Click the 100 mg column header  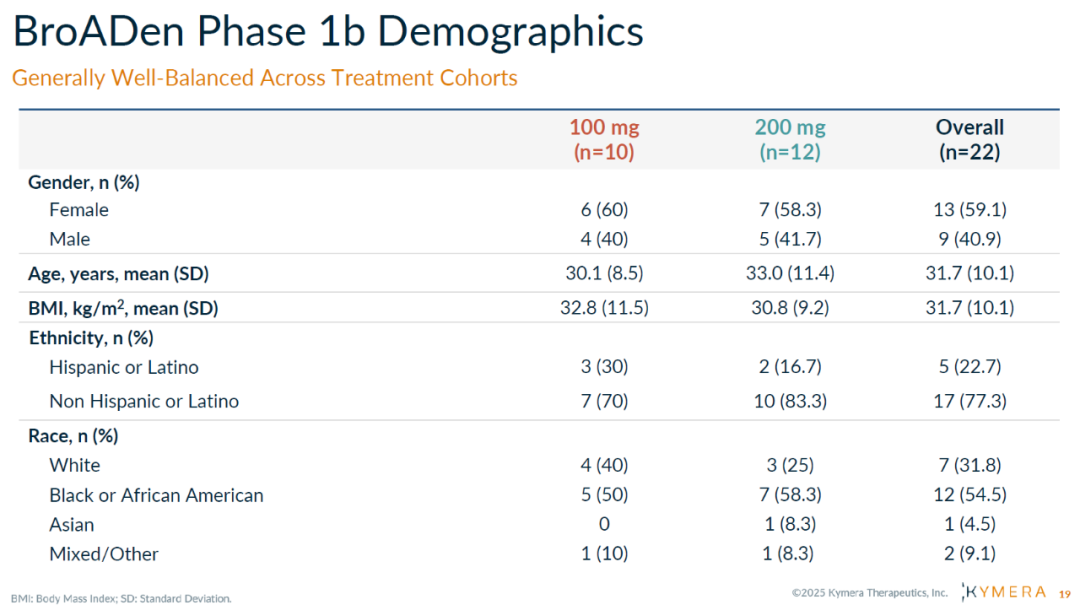pos(604,139)
